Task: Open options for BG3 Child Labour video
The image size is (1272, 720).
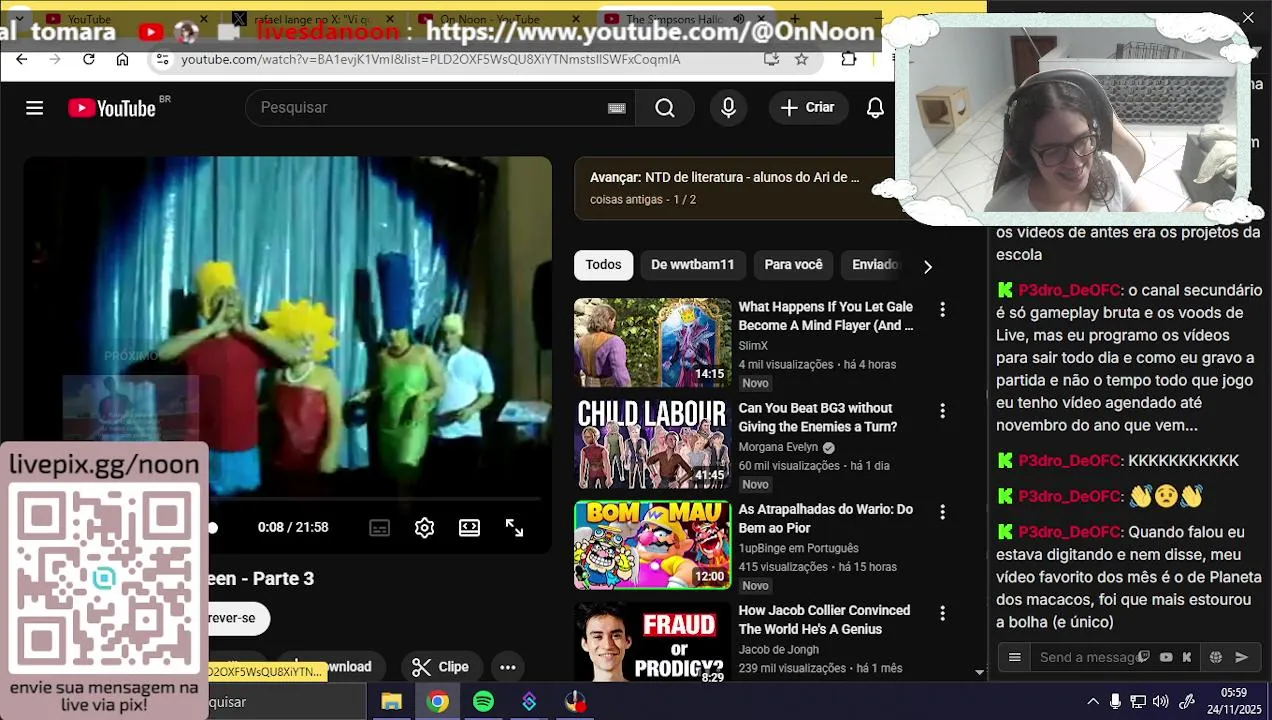Action: pos(942,411)
